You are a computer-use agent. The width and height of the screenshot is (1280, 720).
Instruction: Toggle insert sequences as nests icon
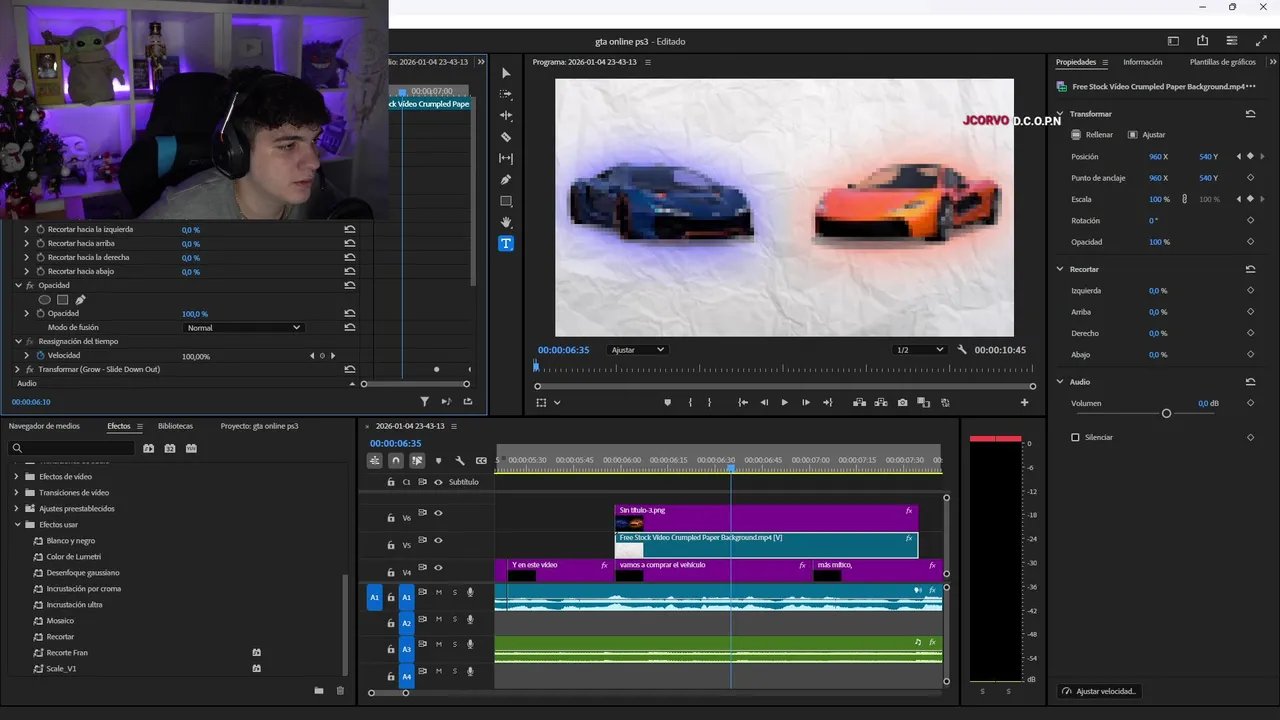375,461
